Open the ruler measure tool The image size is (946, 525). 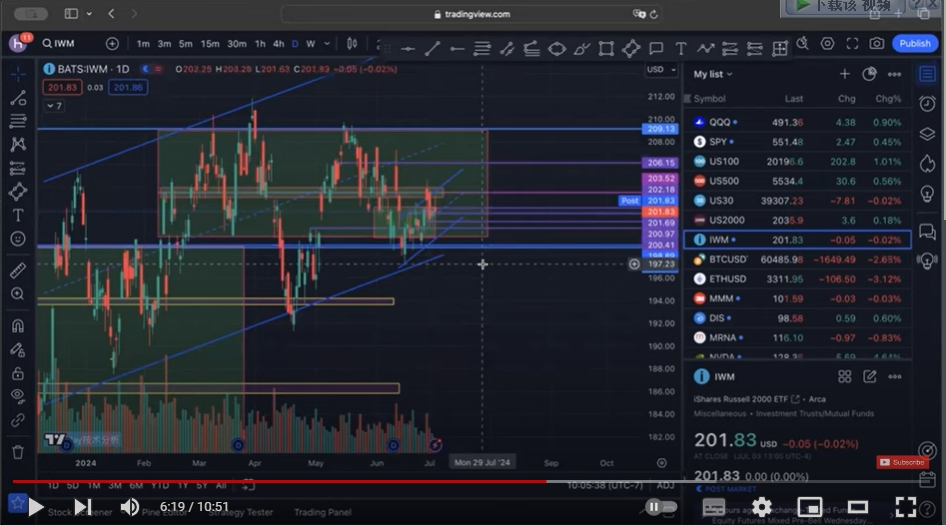click(x=18, y=270)
